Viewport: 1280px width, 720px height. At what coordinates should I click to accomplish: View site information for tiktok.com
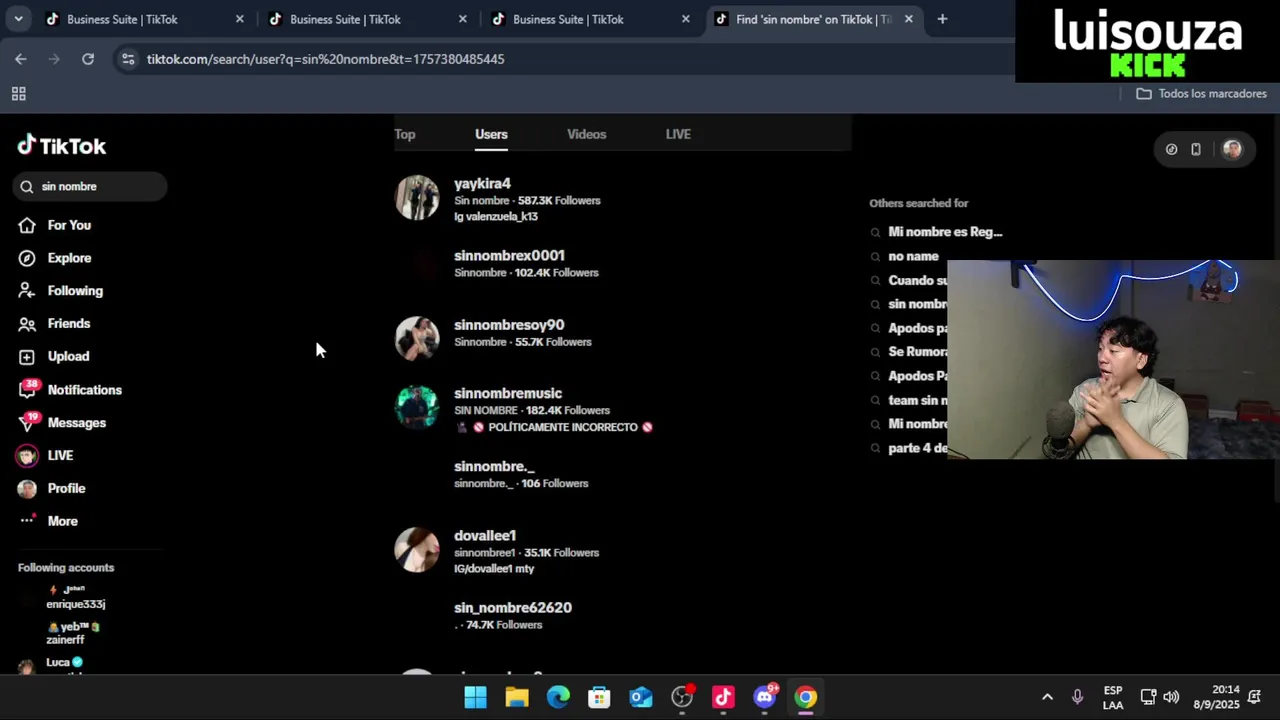(x=128, y=59)
